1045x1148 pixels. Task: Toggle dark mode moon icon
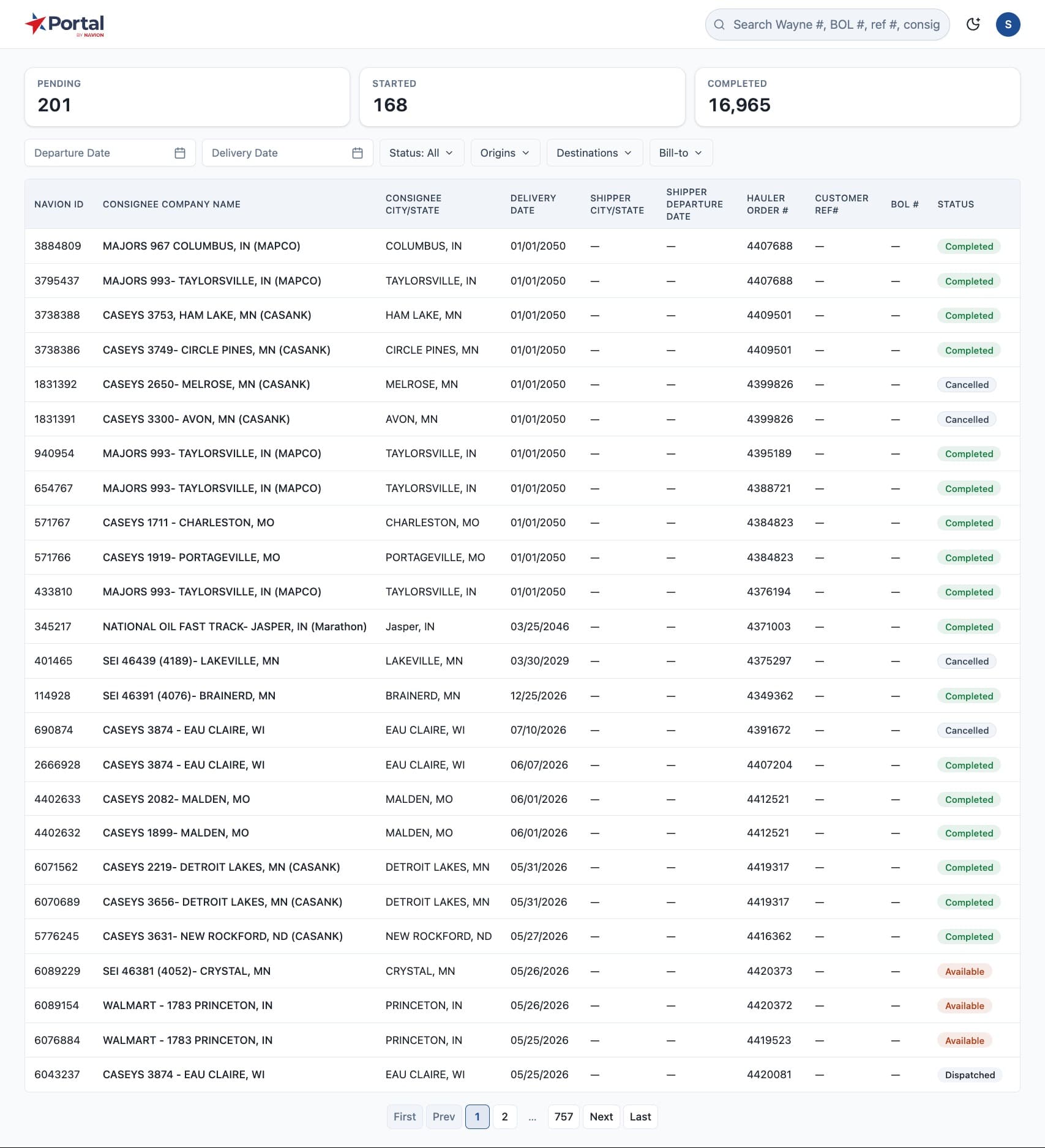pyautogui.click(x=973, y=24)
